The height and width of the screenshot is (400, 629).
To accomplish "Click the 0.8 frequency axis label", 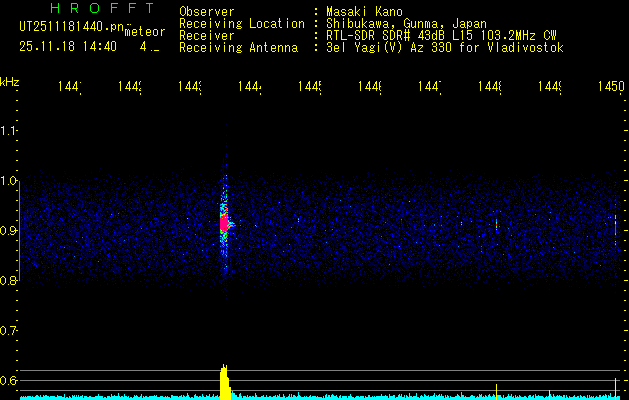I will pos(9,281).
